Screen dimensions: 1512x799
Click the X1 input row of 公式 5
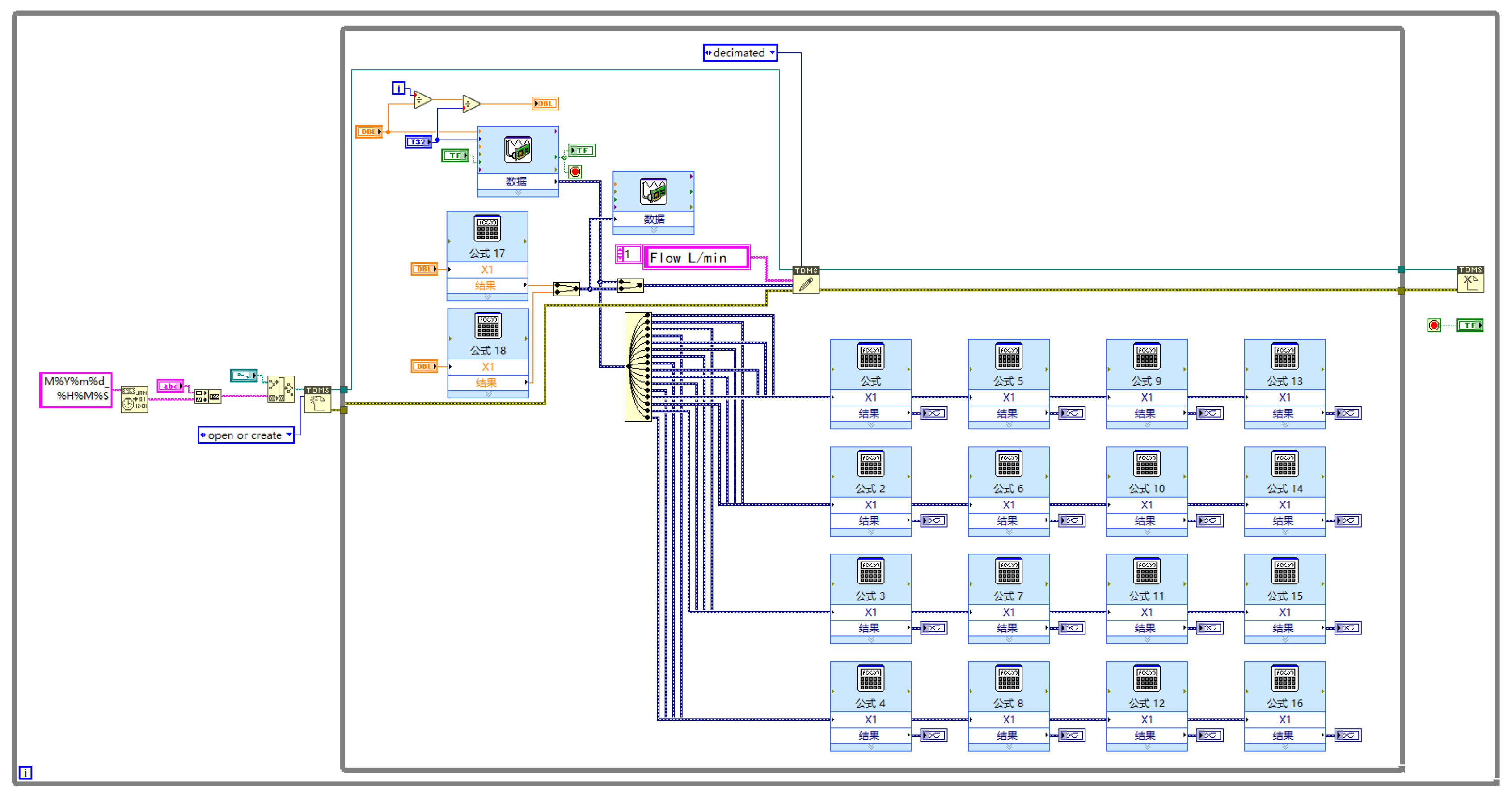[1009, 397]
